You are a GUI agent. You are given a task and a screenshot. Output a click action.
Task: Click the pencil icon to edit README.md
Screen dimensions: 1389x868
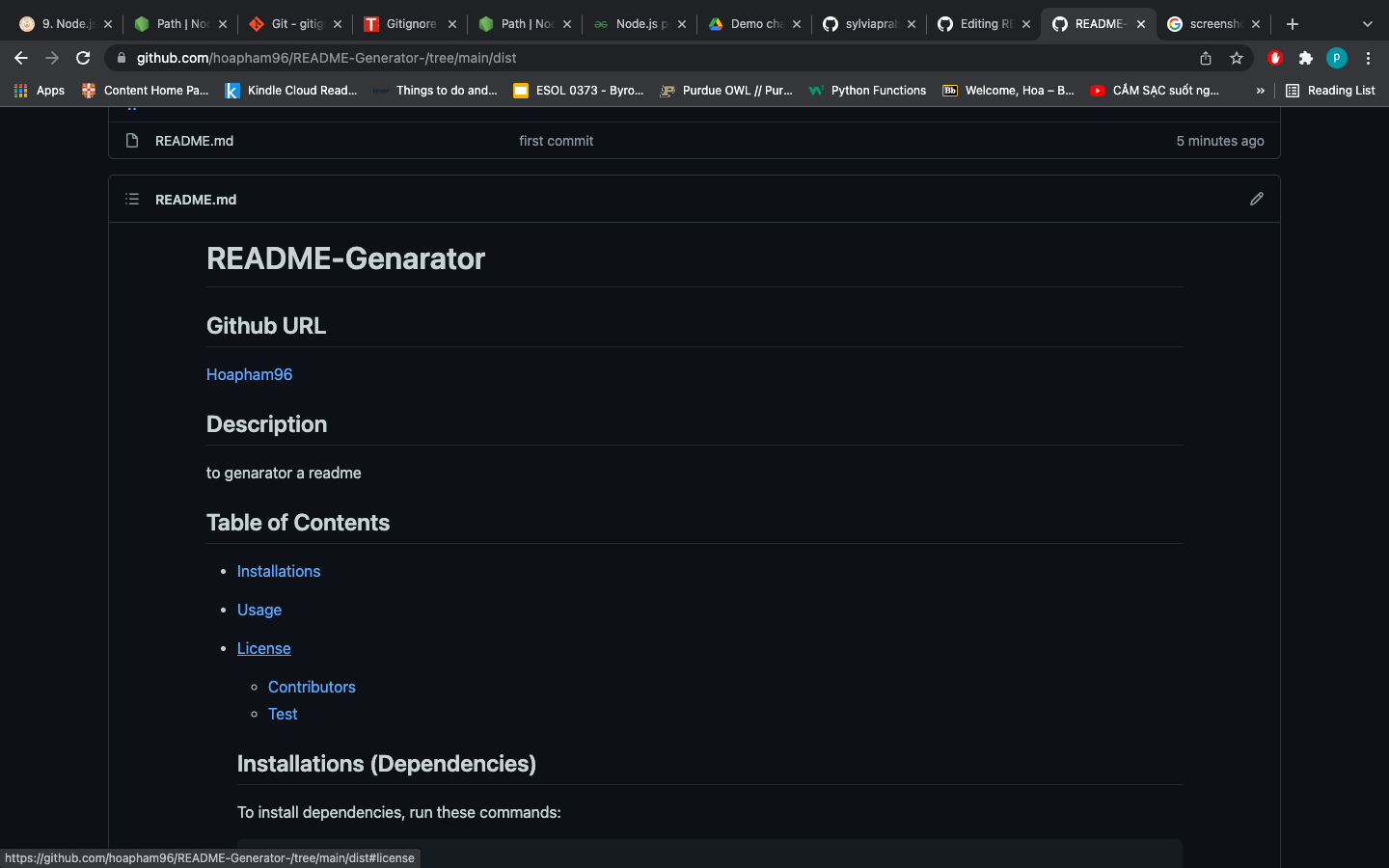(1256, 199)
